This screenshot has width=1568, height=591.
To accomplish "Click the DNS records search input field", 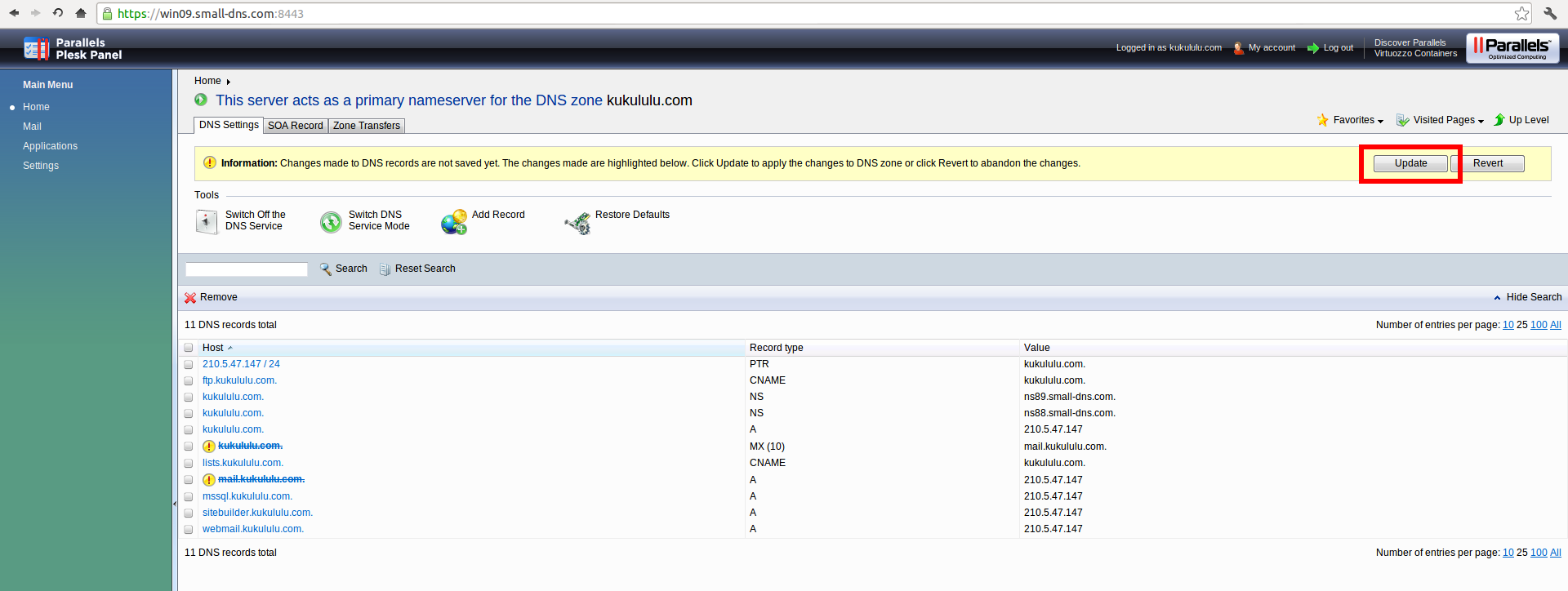I will pos(247,269).
